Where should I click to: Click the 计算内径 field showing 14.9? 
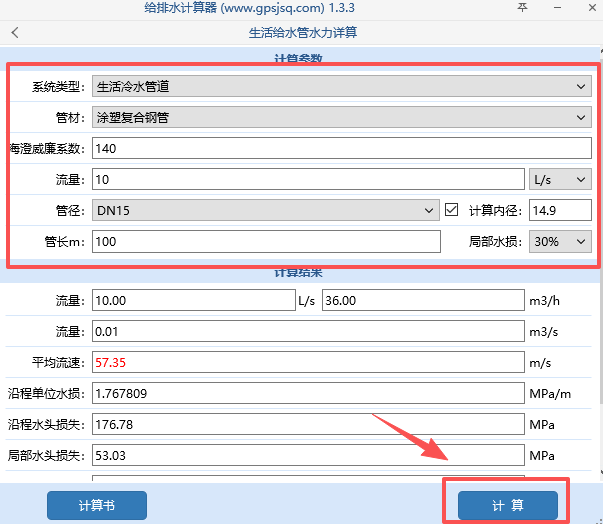point(560,210)
